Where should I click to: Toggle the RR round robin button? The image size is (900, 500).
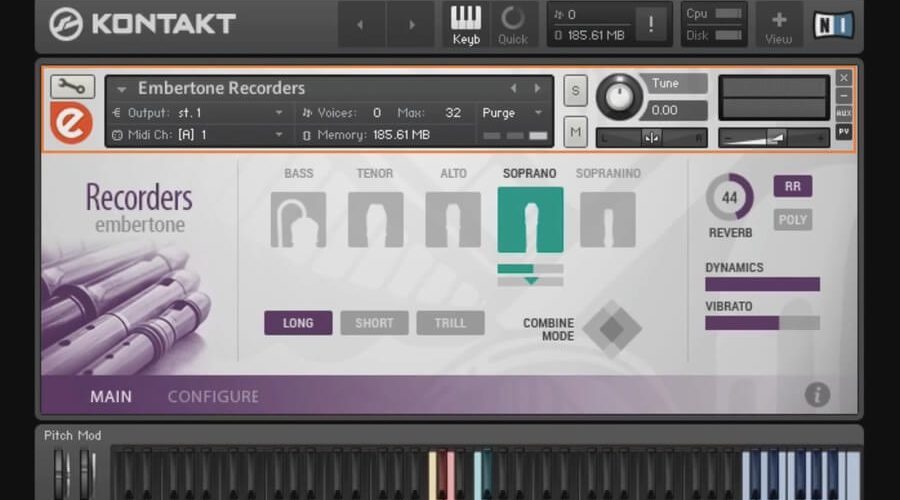click(x=792, y=186)
